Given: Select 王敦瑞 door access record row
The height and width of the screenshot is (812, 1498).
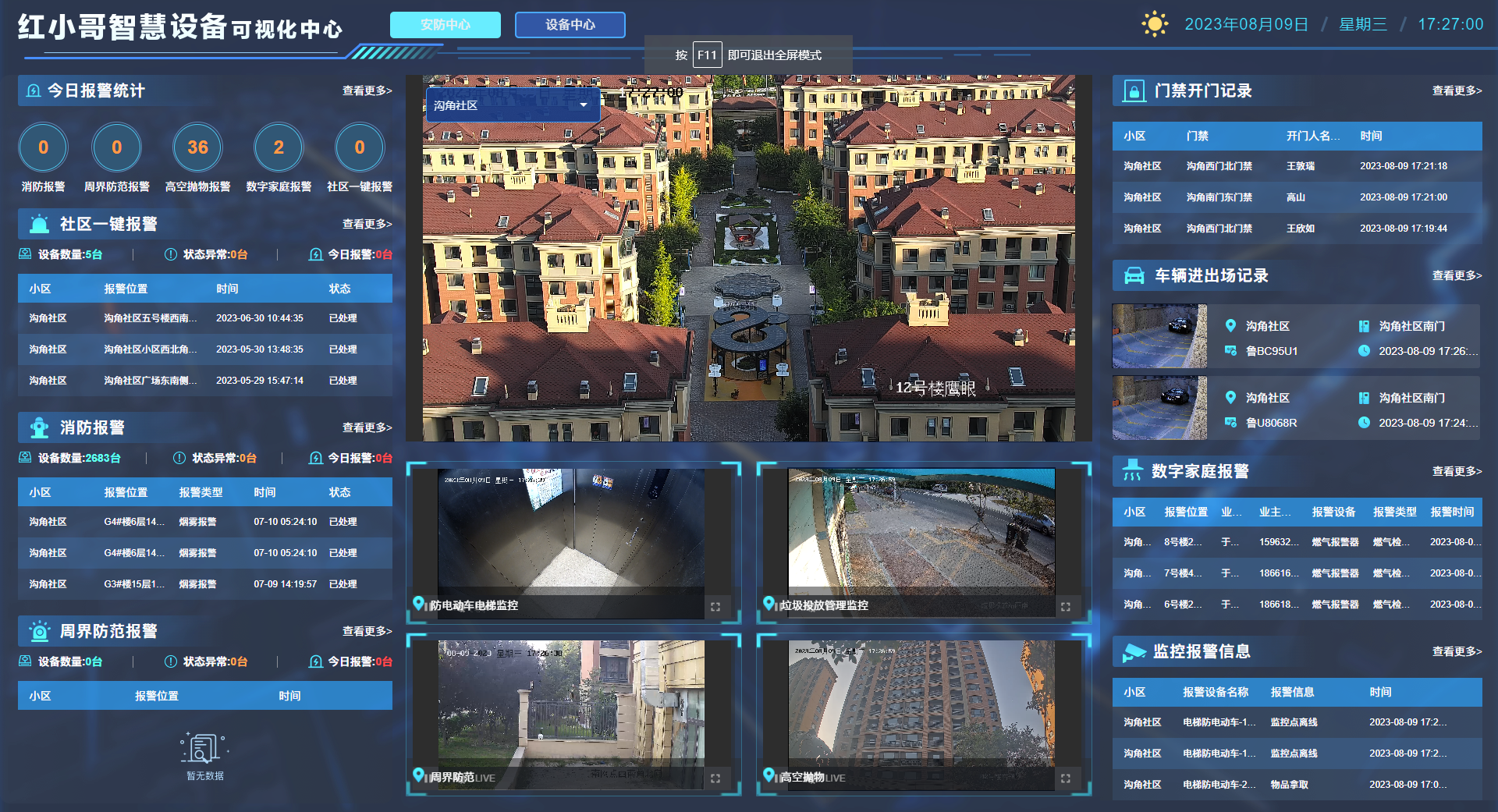Looking at the screenshot, I should (1297, 166).
